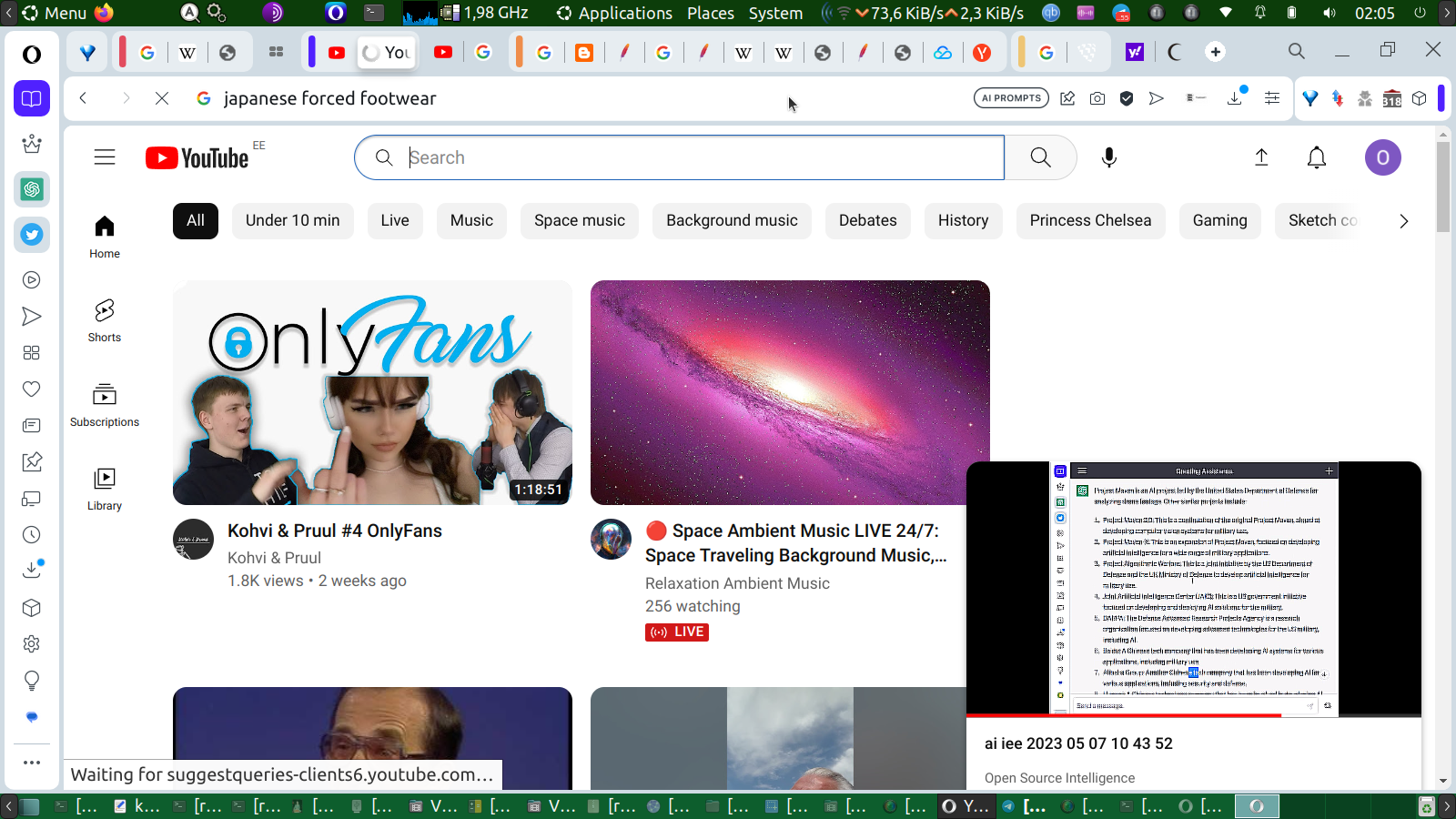The image size is (1456, 819).
Task: Select the Debates filter chip
Action: point(868,221)
